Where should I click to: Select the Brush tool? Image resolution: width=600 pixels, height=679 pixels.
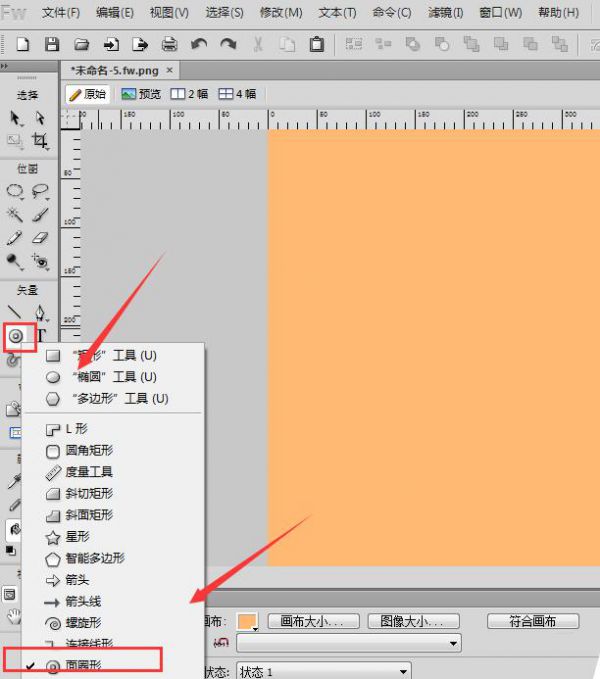tap(40, 214)
